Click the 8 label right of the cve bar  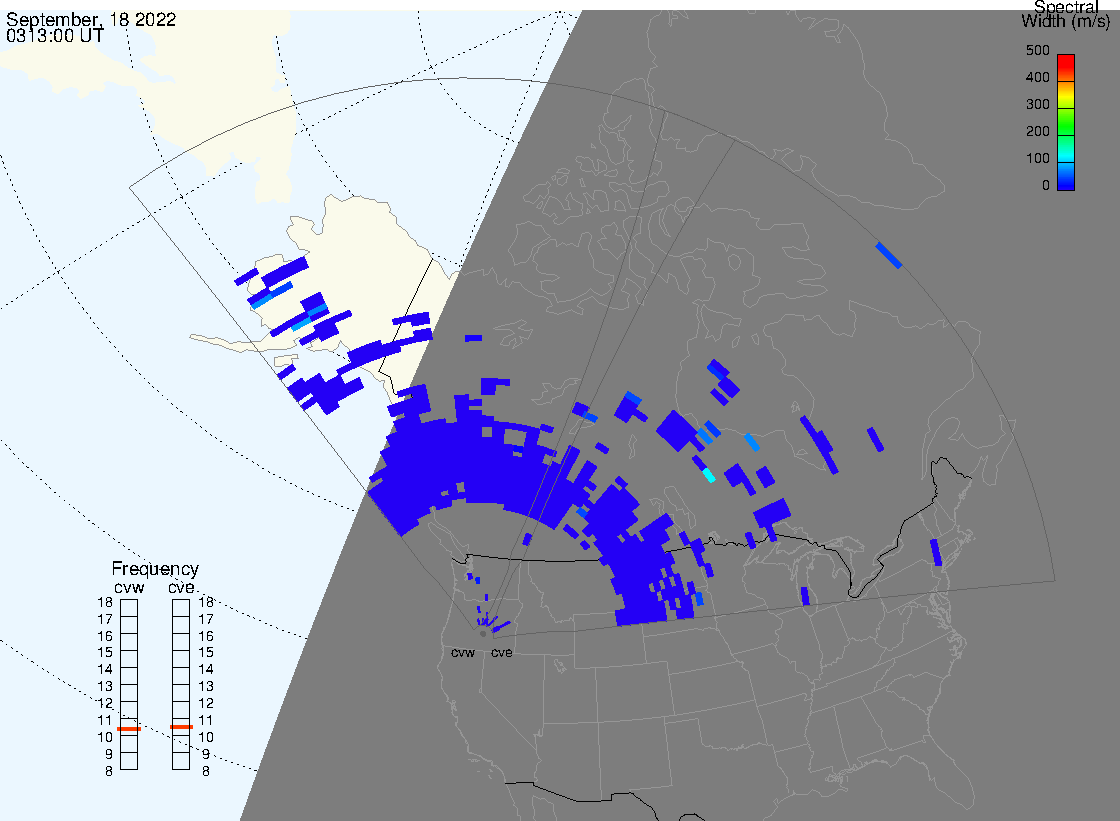coord(206,772)
